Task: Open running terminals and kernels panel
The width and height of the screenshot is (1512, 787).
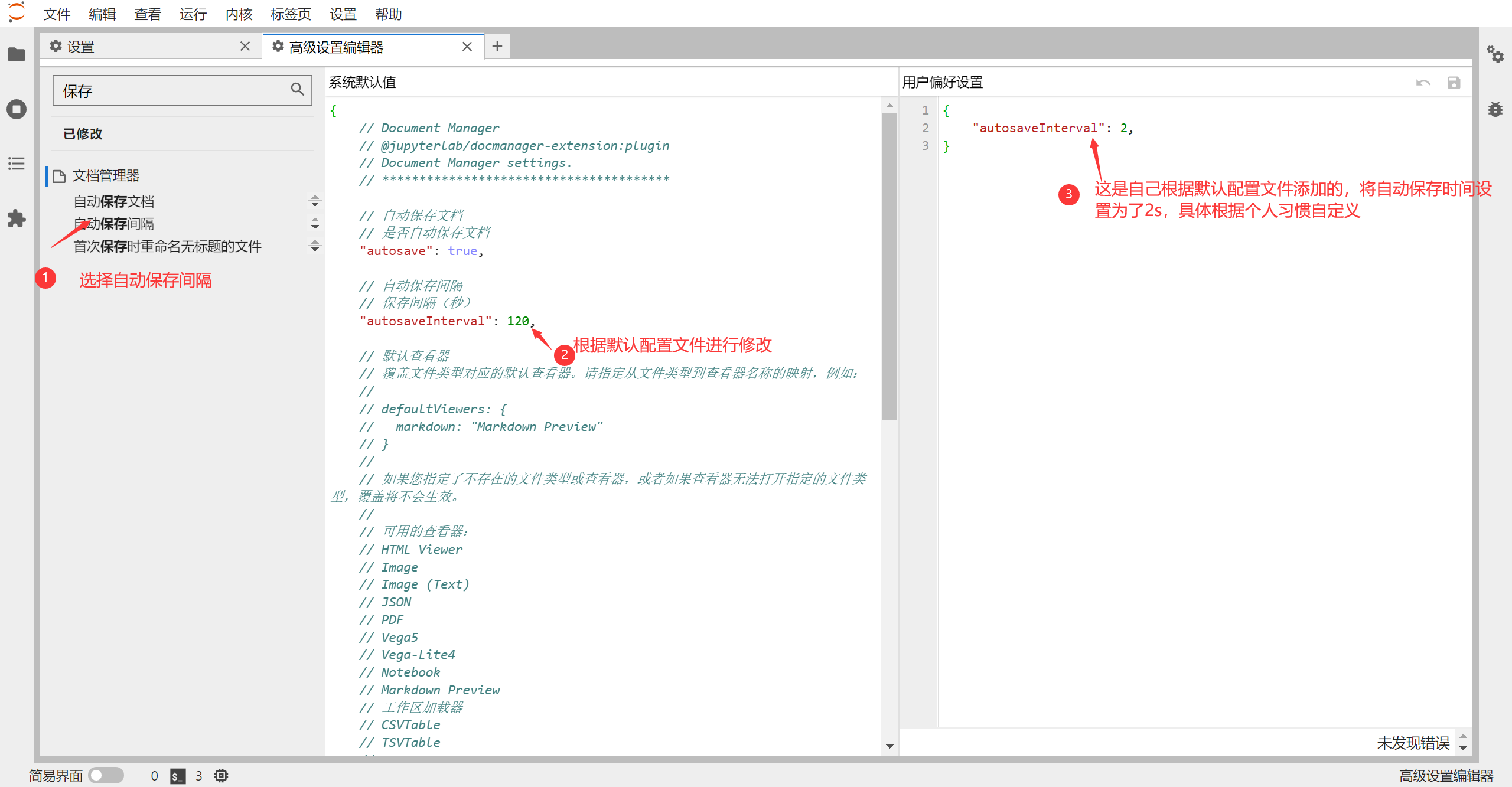Action: [17, 109]
